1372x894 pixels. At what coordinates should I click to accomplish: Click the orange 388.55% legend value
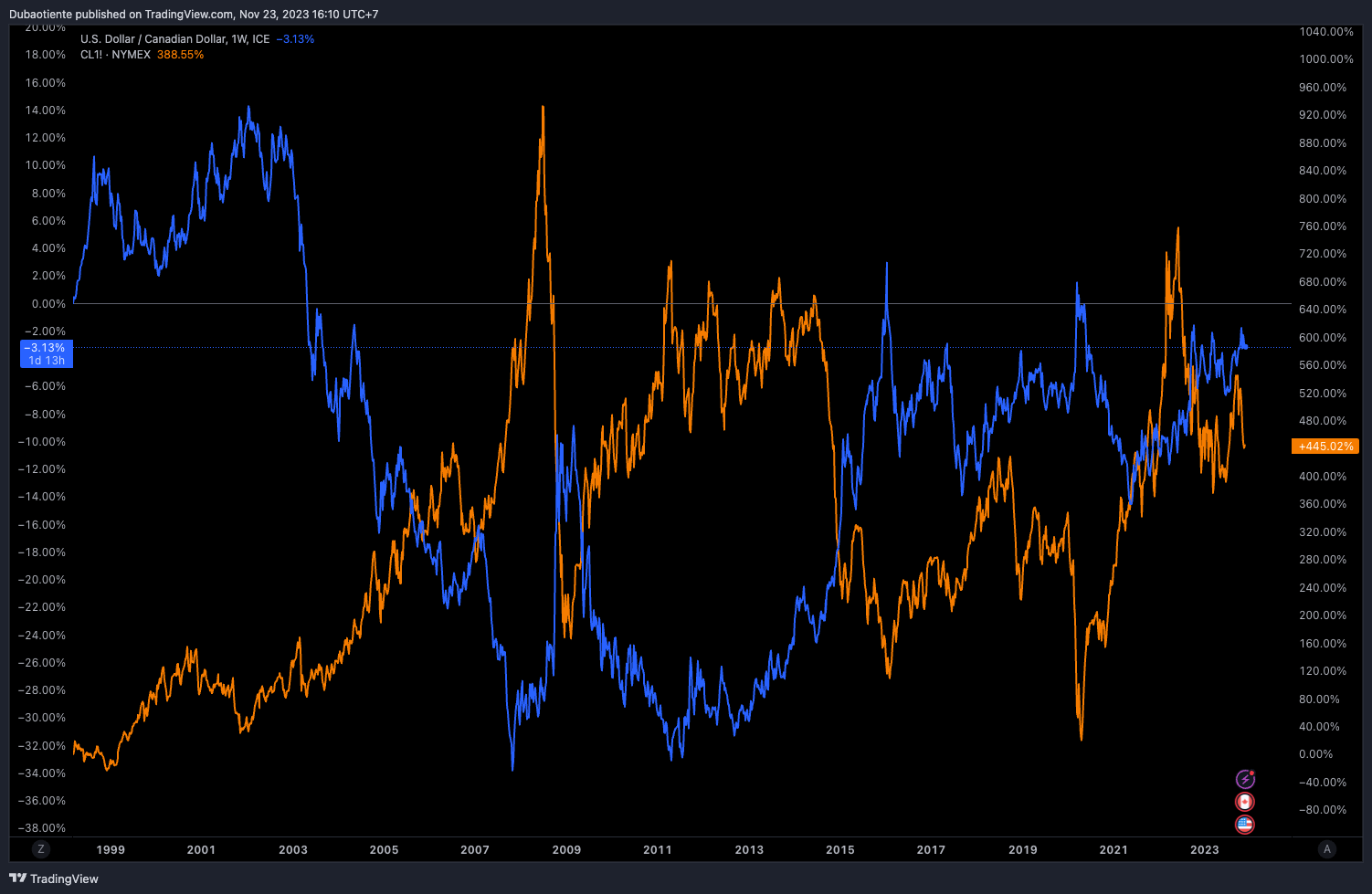coord(180,55)
